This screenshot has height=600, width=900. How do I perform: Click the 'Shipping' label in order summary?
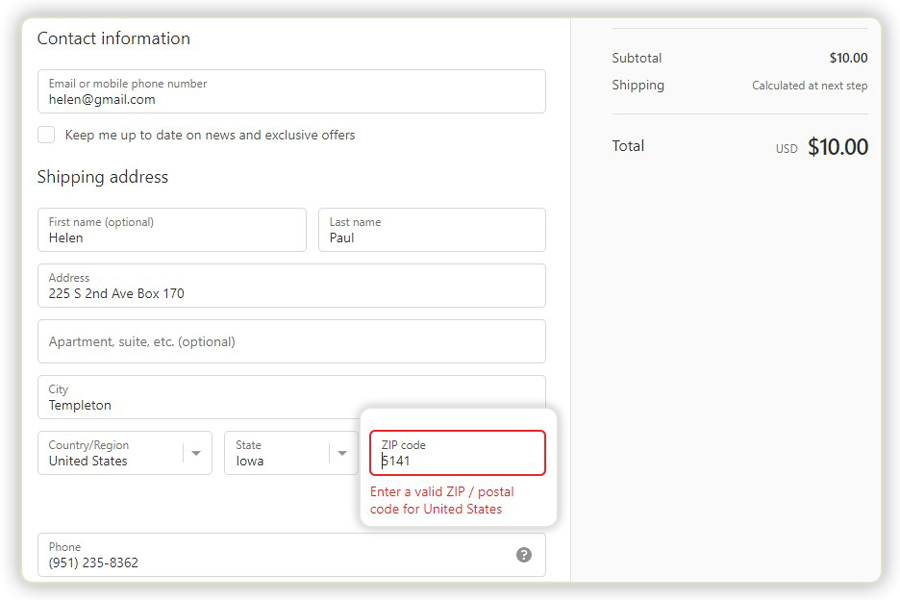pyautogui.click(x=638, y=85)
